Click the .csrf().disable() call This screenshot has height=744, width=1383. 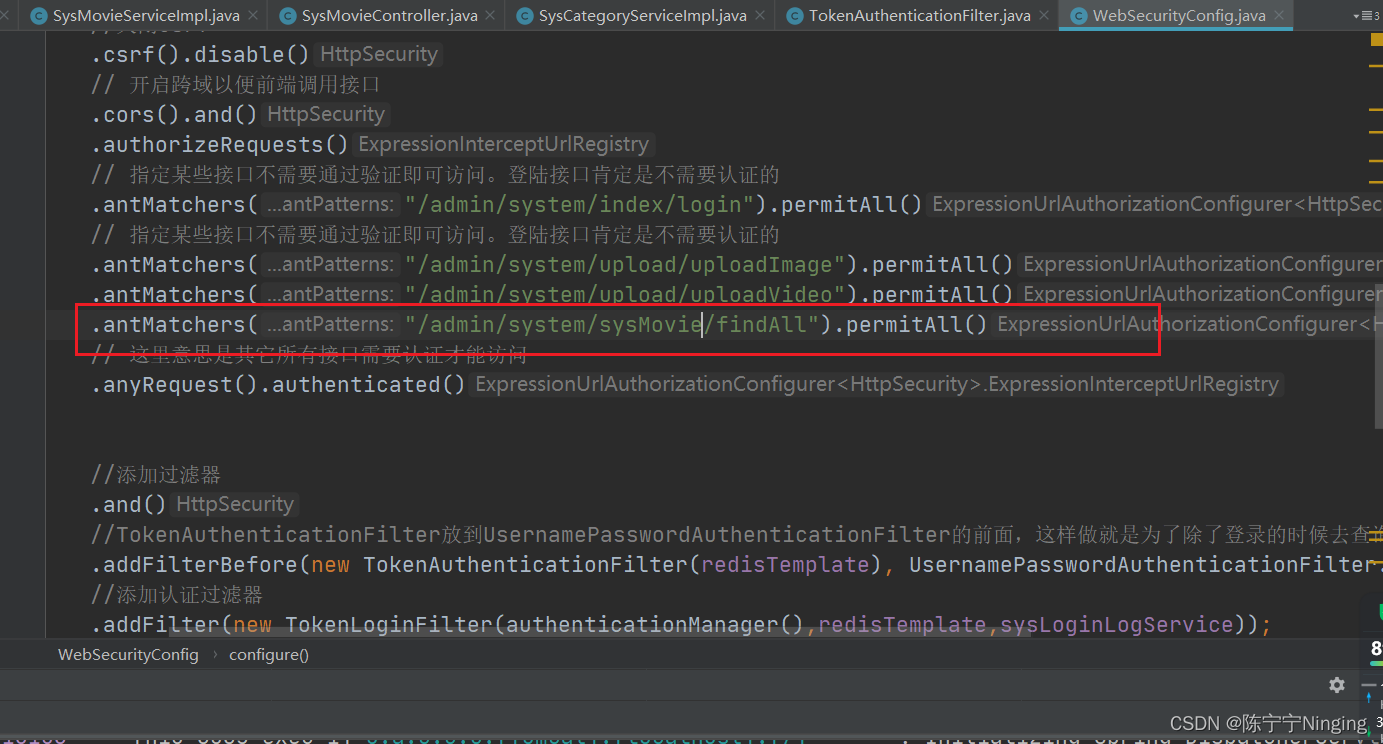point(200,55)
